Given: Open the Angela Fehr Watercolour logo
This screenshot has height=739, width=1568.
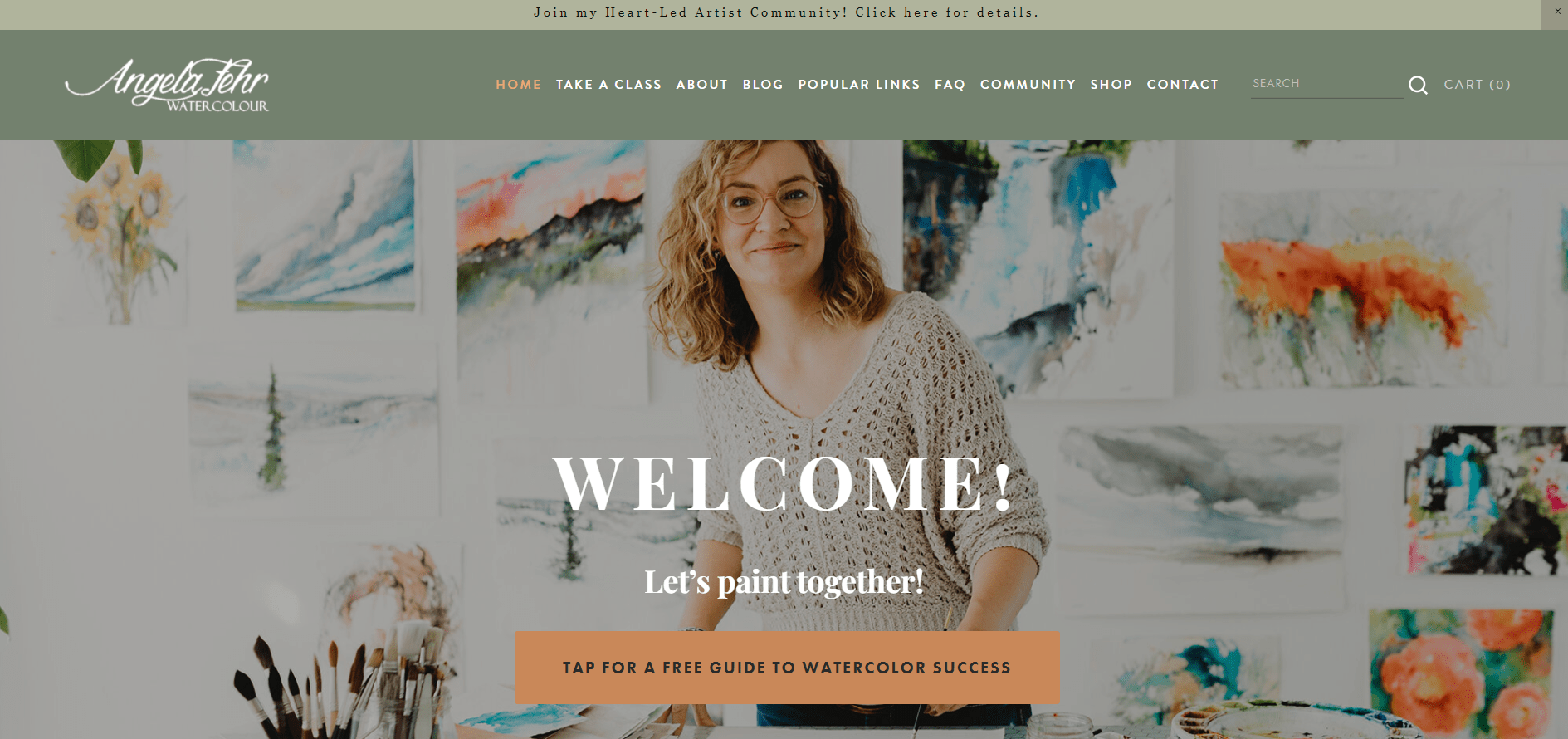Looking at the screenshot, I should (167, 85).
